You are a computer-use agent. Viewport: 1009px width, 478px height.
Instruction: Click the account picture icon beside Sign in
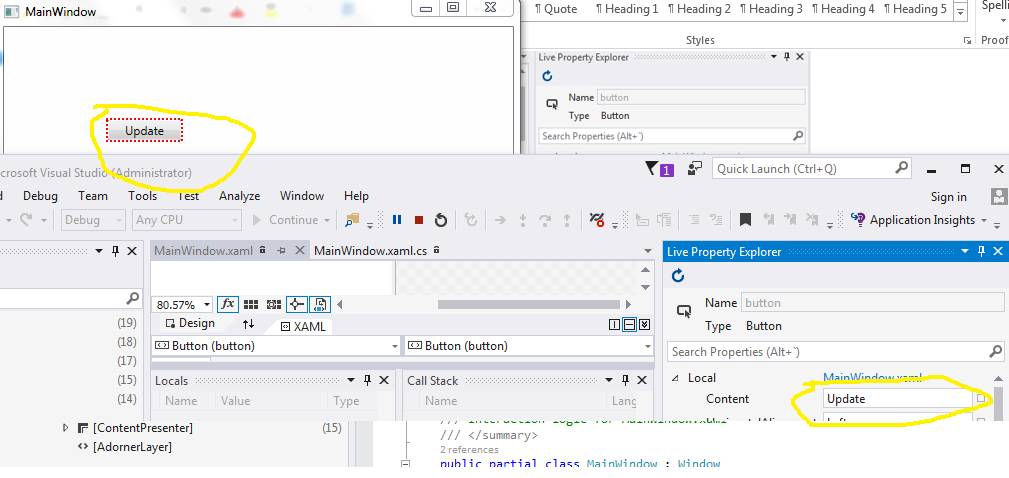998,196
